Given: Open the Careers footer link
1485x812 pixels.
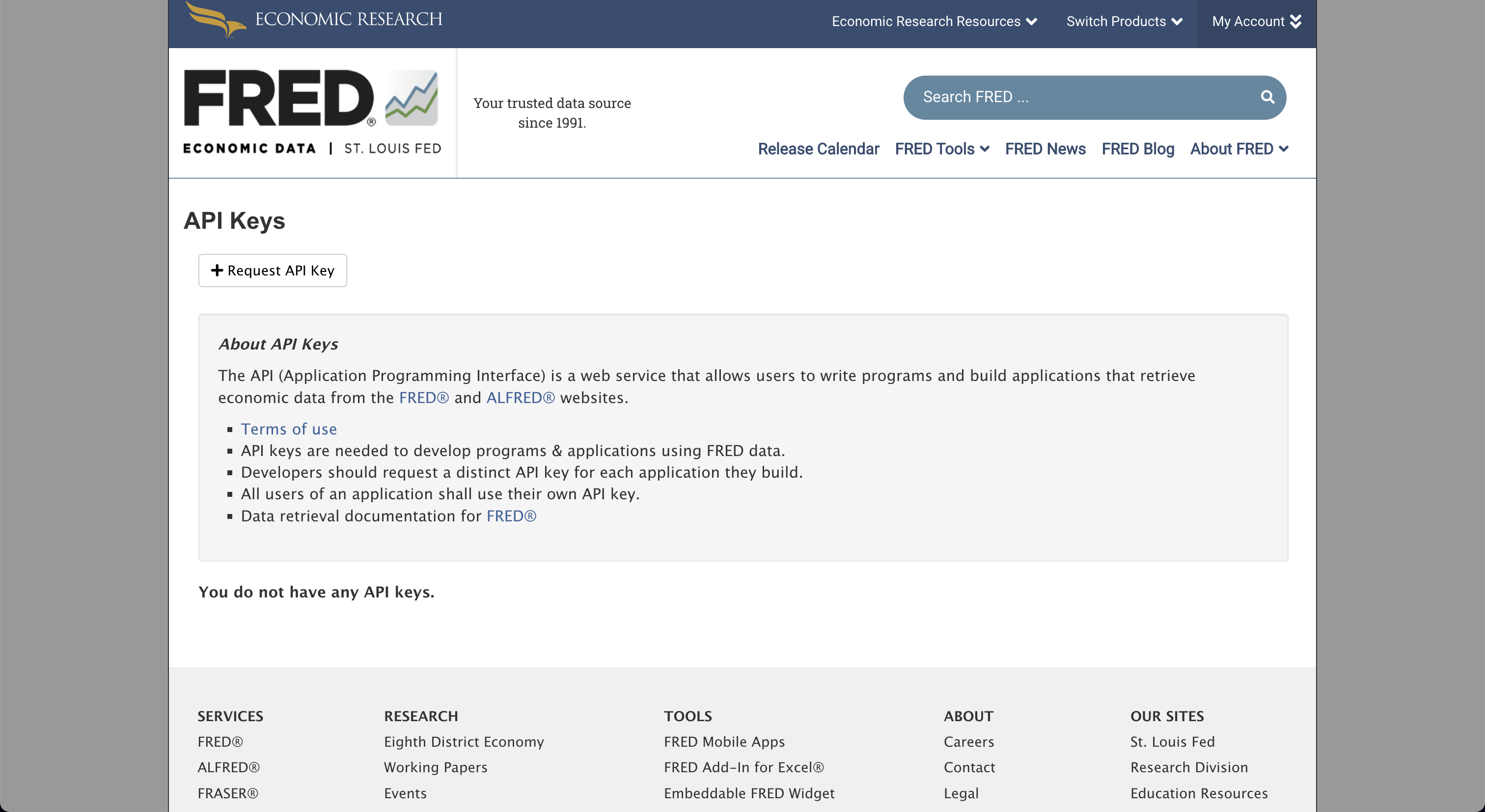Looking at the screenshot, I should [x=968, y=742].
